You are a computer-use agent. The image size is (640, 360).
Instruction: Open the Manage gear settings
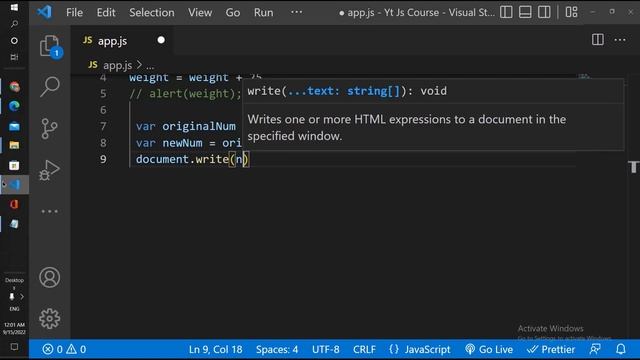(50, 319)
